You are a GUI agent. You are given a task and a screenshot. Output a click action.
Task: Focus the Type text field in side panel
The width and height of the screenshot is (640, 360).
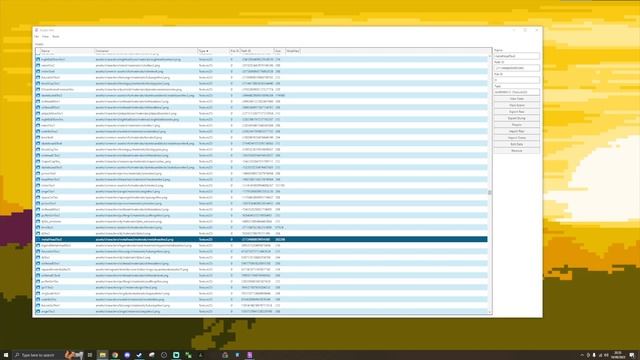point(516,92)
